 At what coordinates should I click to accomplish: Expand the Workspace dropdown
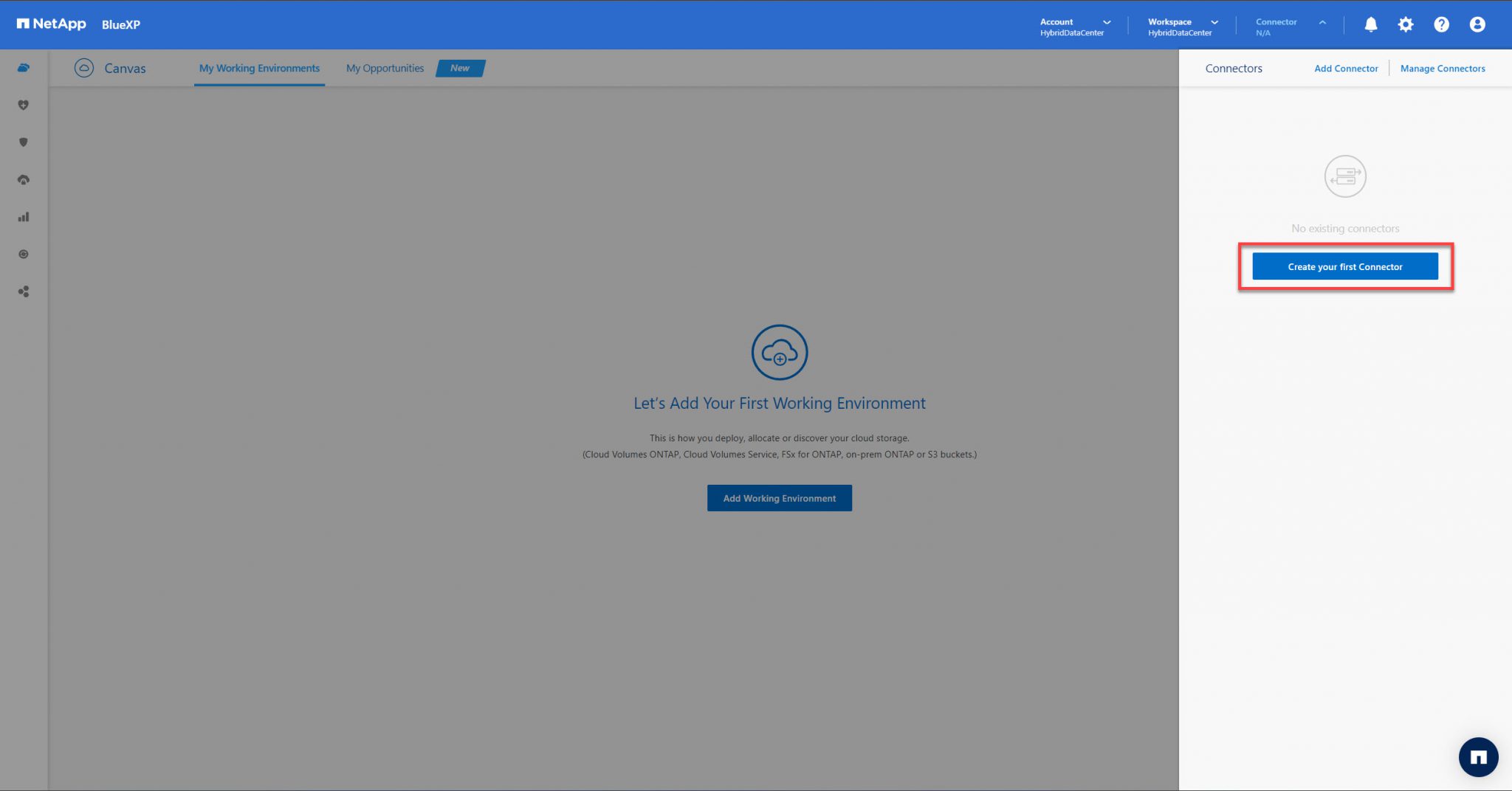pos(1214,22)
